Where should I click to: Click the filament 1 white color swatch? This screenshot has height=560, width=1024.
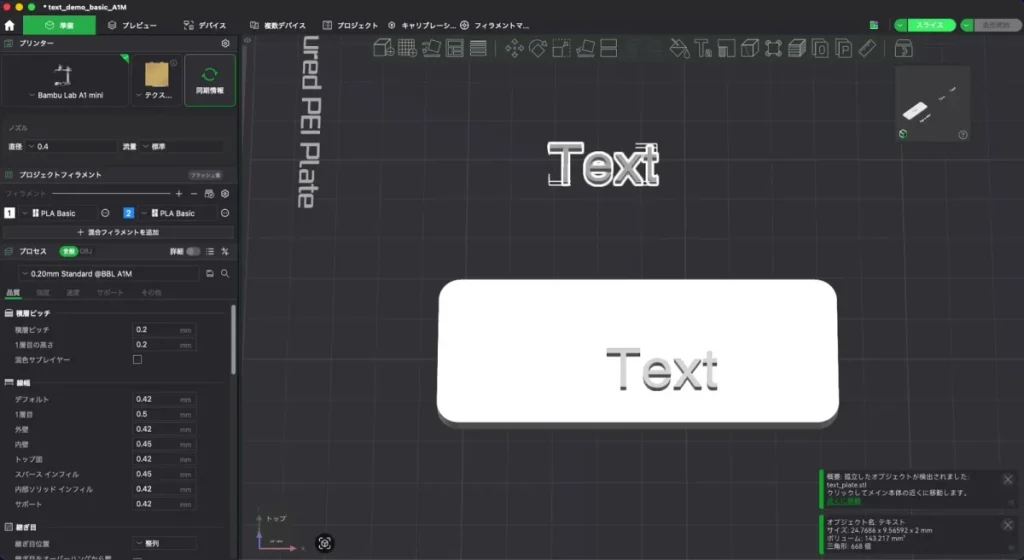tap(9, 213)
